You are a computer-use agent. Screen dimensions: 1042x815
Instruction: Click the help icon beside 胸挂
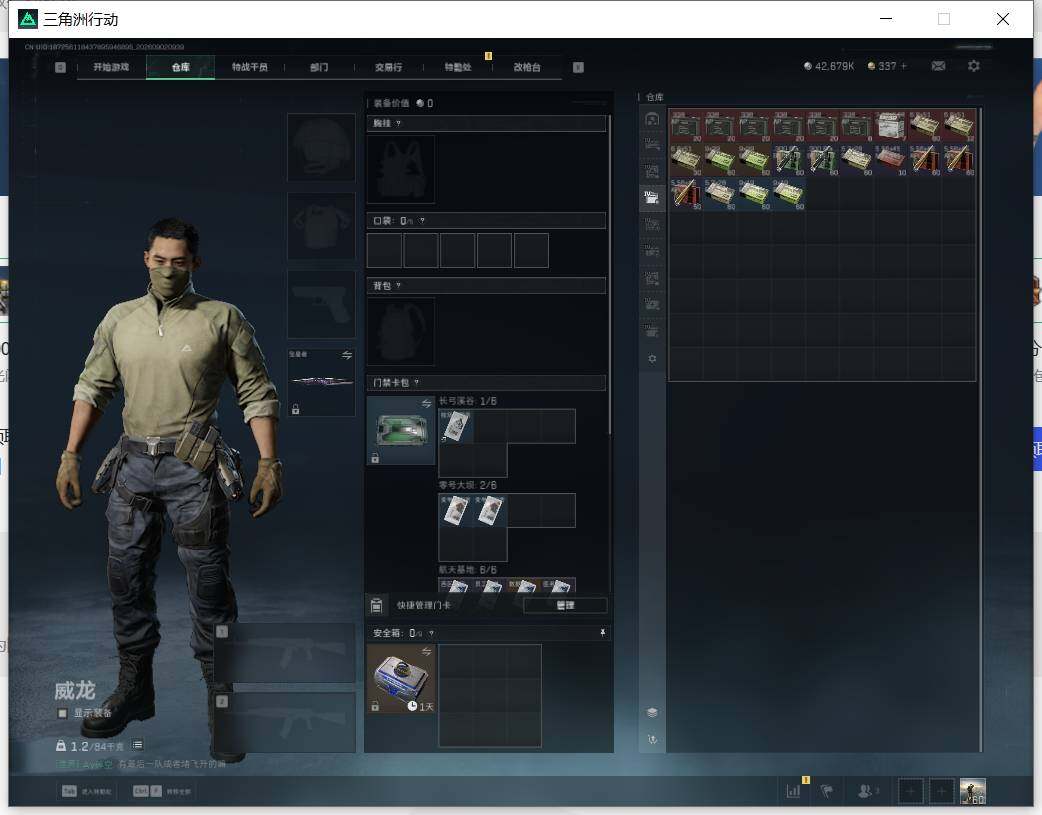(398, 123)
